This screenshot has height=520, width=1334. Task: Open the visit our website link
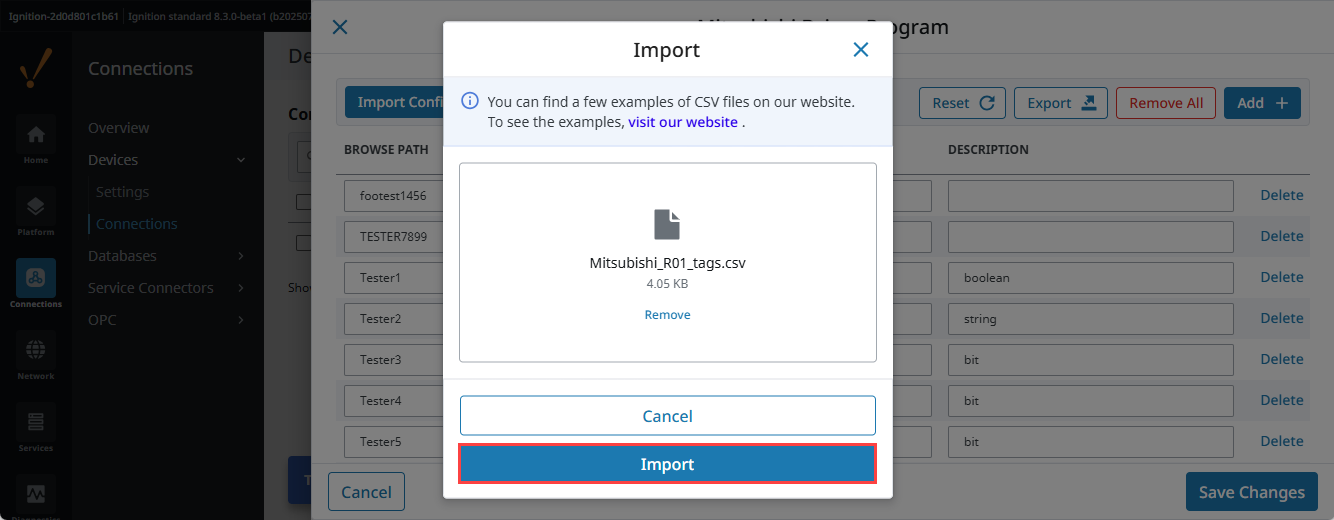[683, 122]
